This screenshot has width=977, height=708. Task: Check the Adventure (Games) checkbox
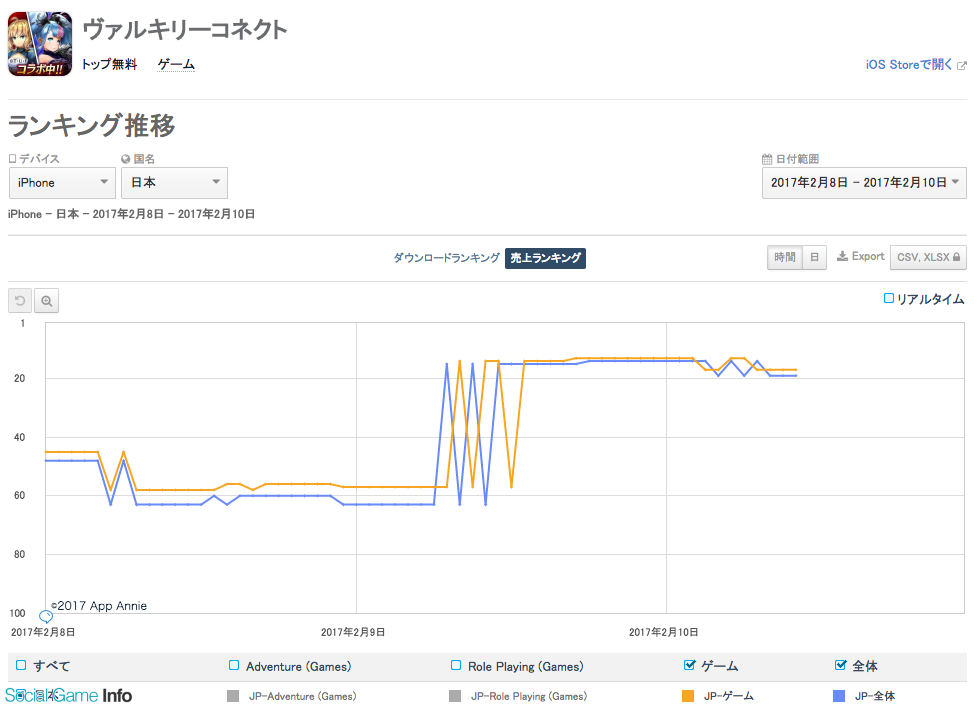click(234, 666)
